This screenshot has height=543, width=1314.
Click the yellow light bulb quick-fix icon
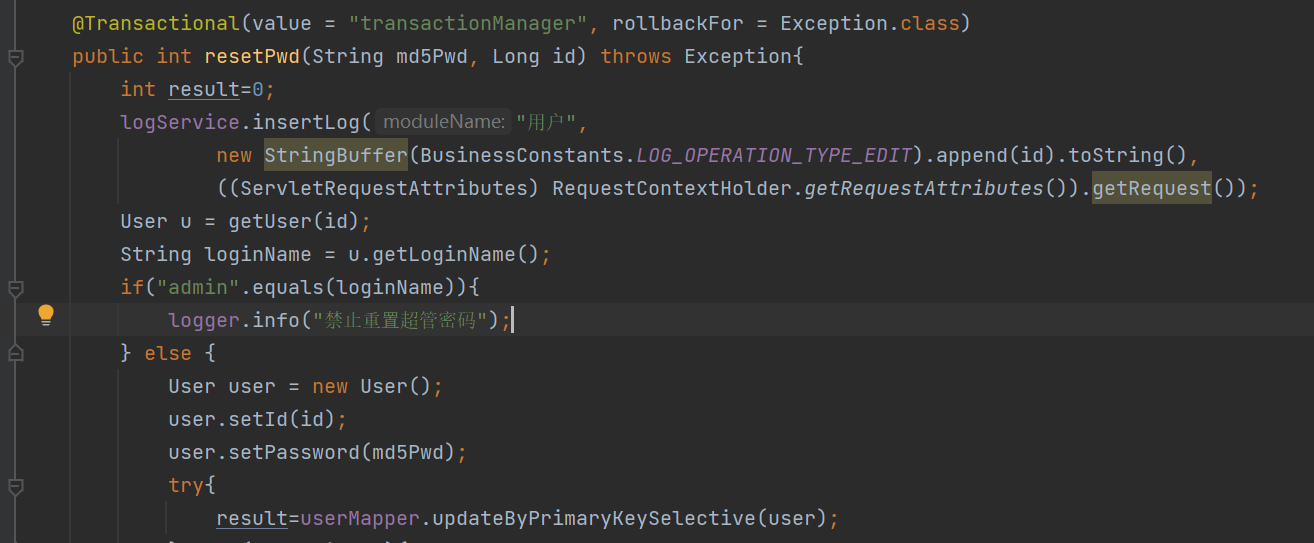click(46, 316)
